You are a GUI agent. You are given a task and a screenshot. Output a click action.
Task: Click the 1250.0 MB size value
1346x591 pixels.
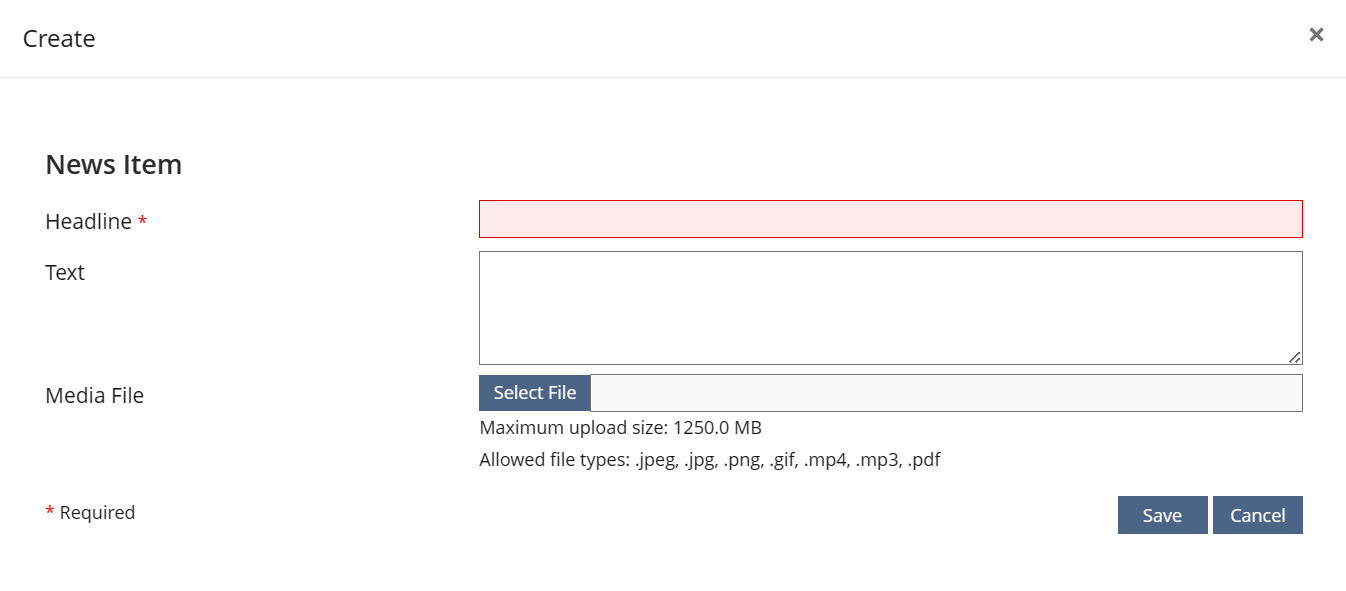click(x=717, y=428)
